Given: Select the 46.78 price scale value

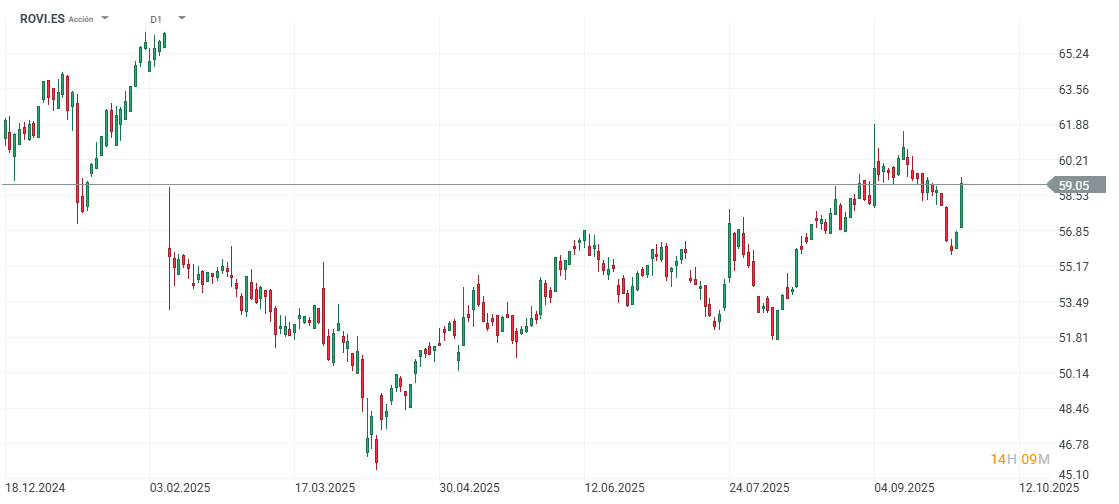Looking at the screenshot, I should click(1073, 444).
